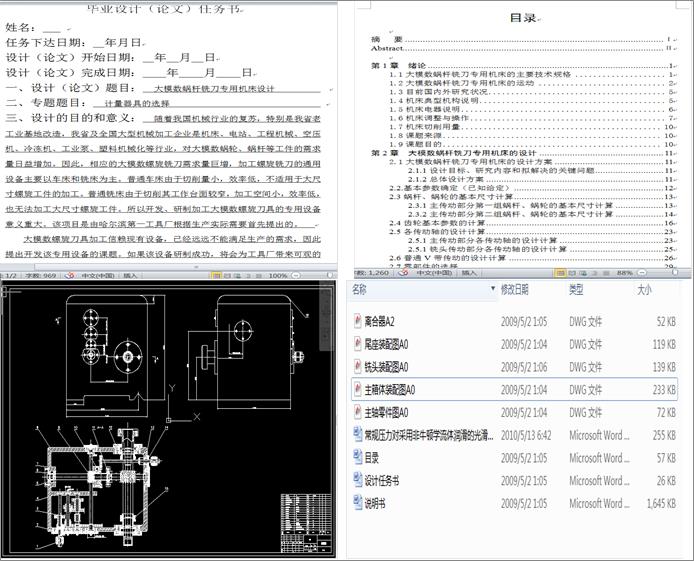This screenshot has width=694, height=561.
Task: Switch right Word window to Draft view
Action: point(606,273)
